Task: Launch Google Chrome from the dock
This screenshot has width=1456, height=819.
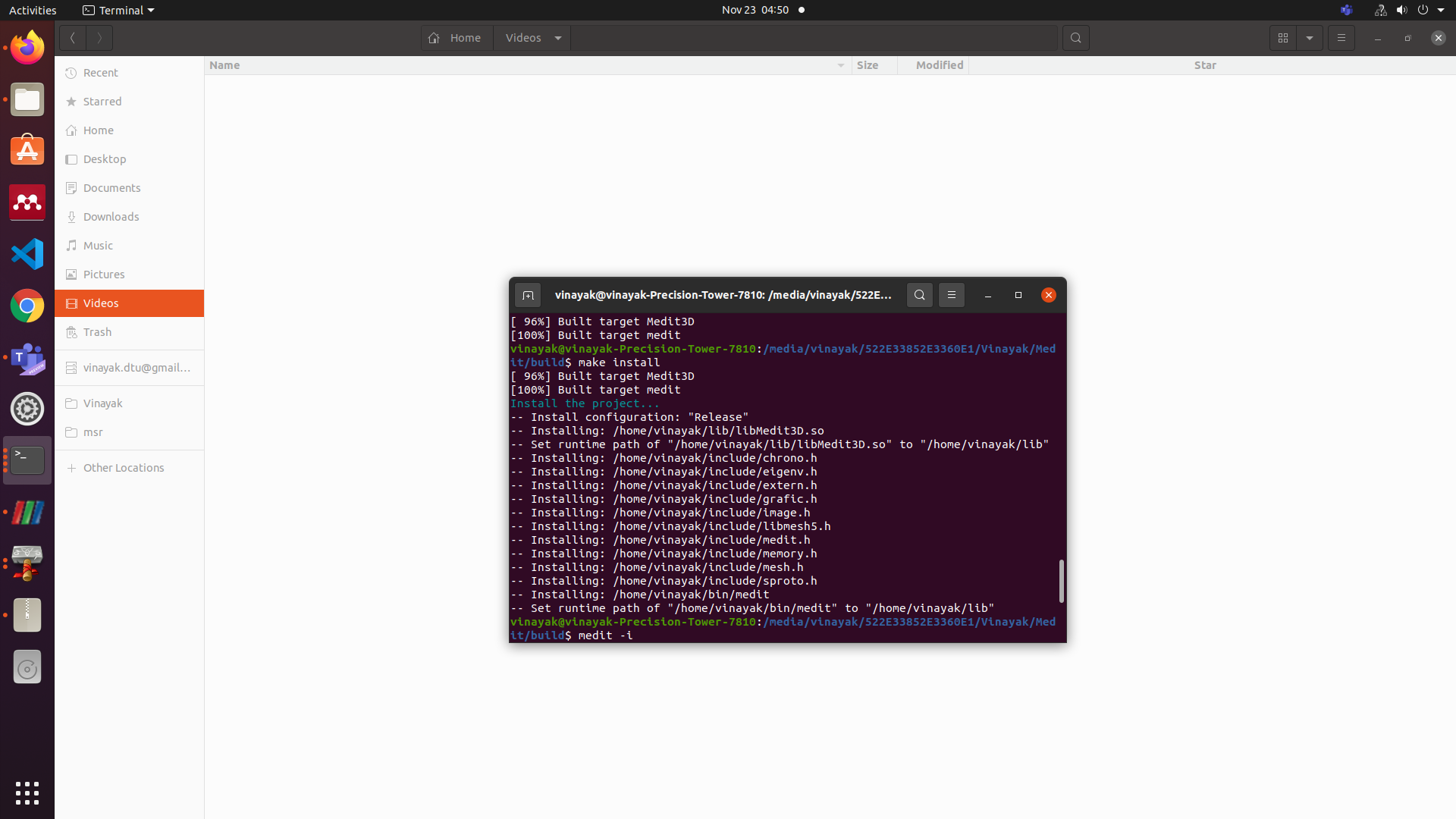Action: coord(27,306)
